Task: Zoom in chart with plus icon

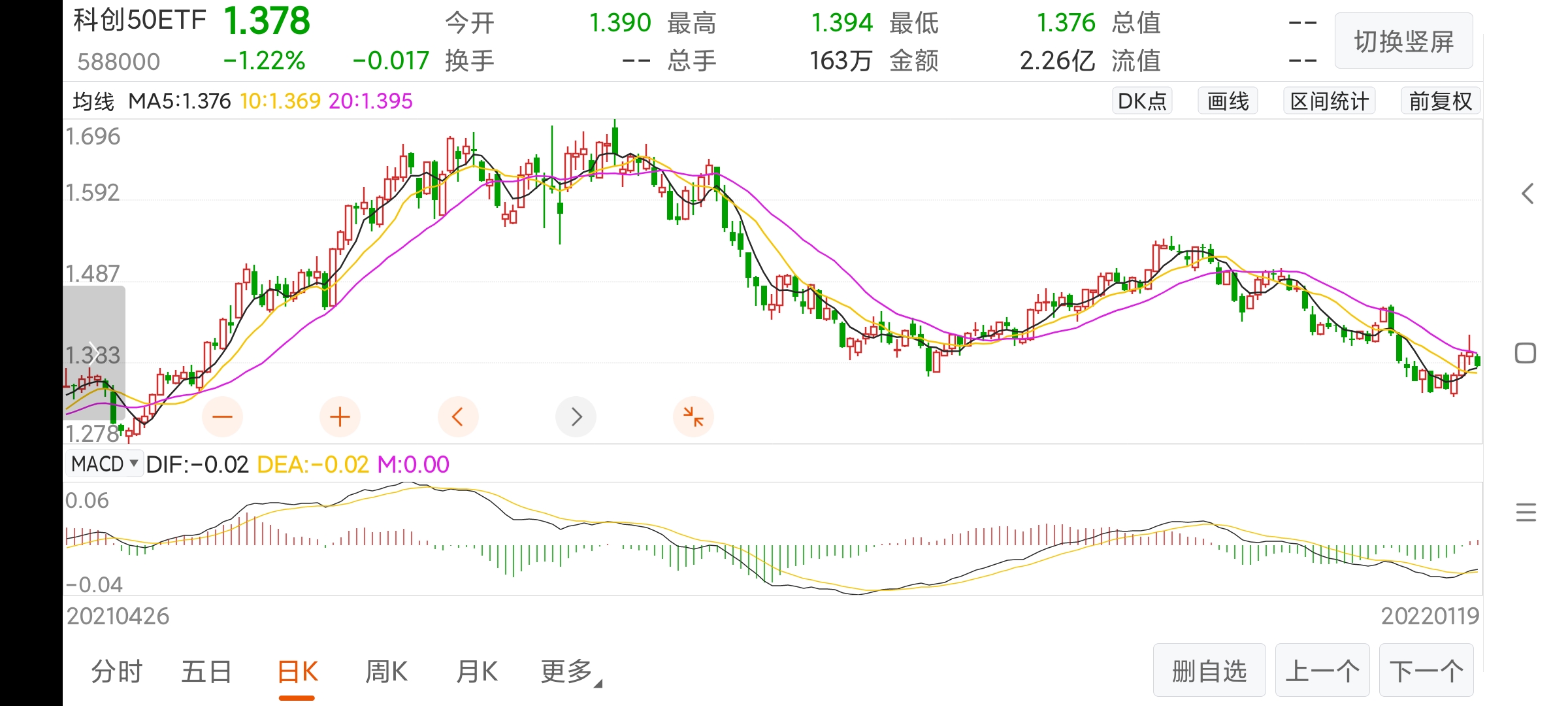Action: tap(340, 416)
